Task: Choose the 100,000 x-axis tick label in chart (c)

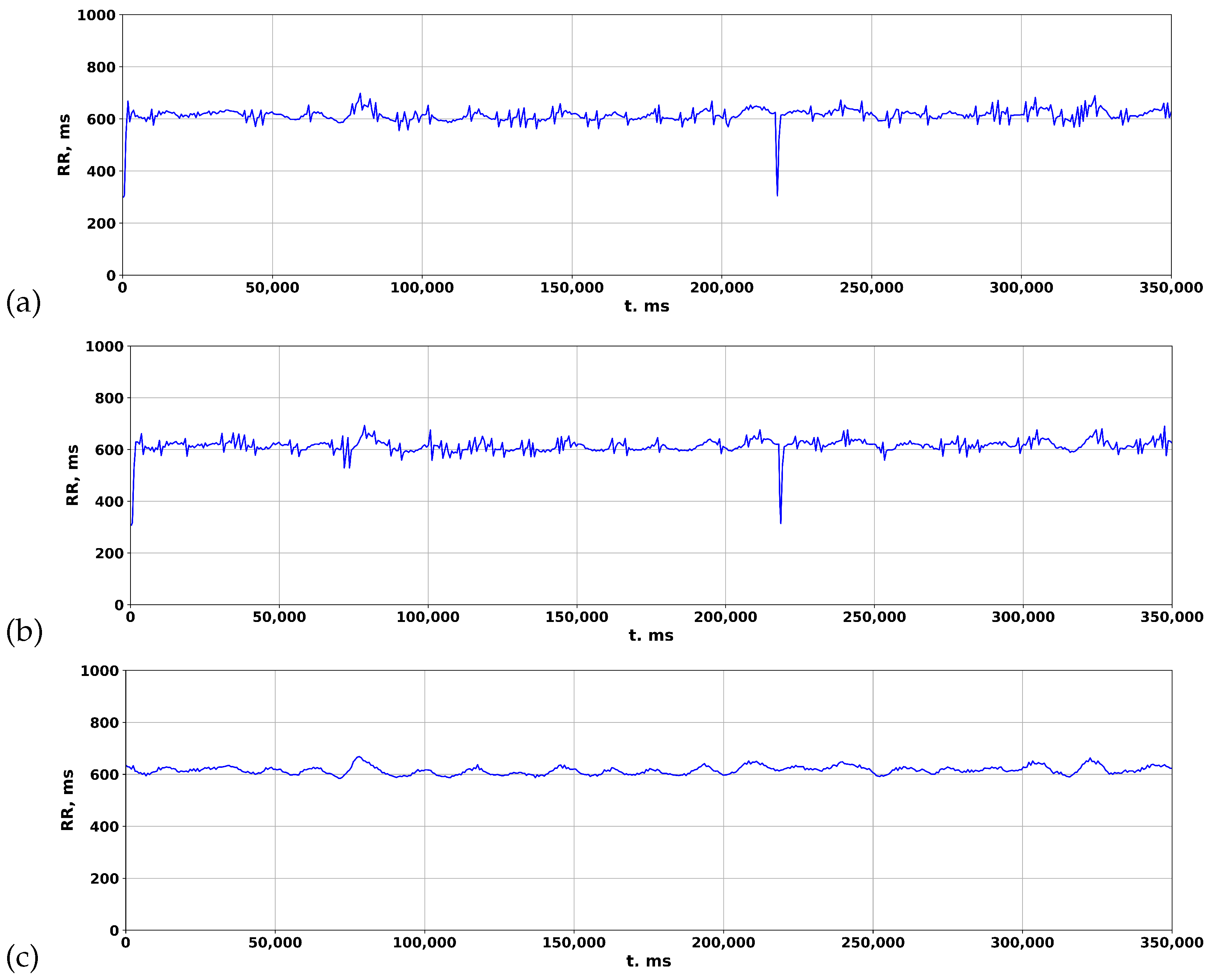Action: [x=424, y=943]
